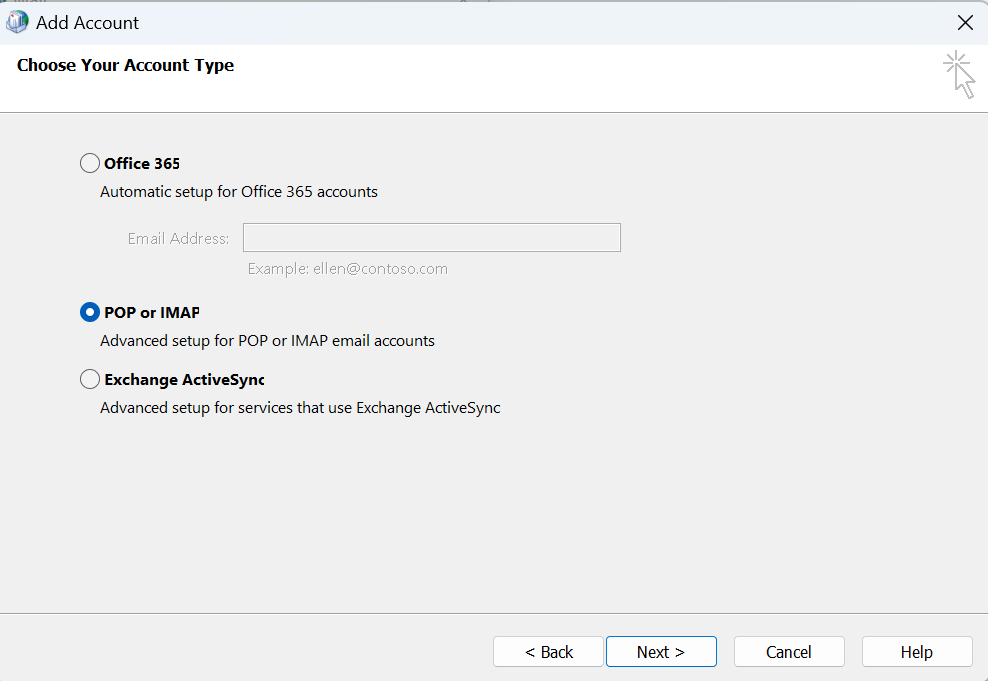
Task: Click the Email Address field label
Action: 178,238
